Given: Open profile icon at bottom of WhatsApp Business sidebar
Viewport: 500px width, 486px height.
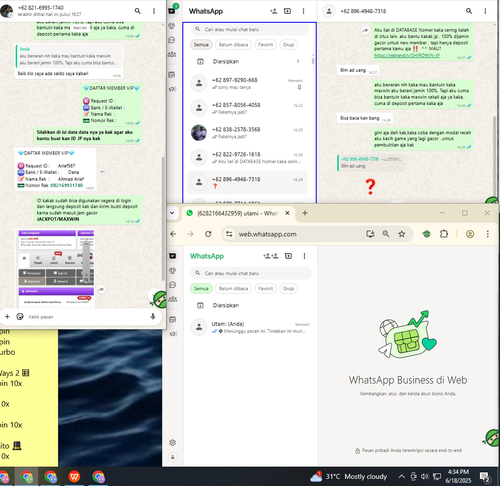Looking at the screenshot, I should pyautogui.click(x=172, y=457).
